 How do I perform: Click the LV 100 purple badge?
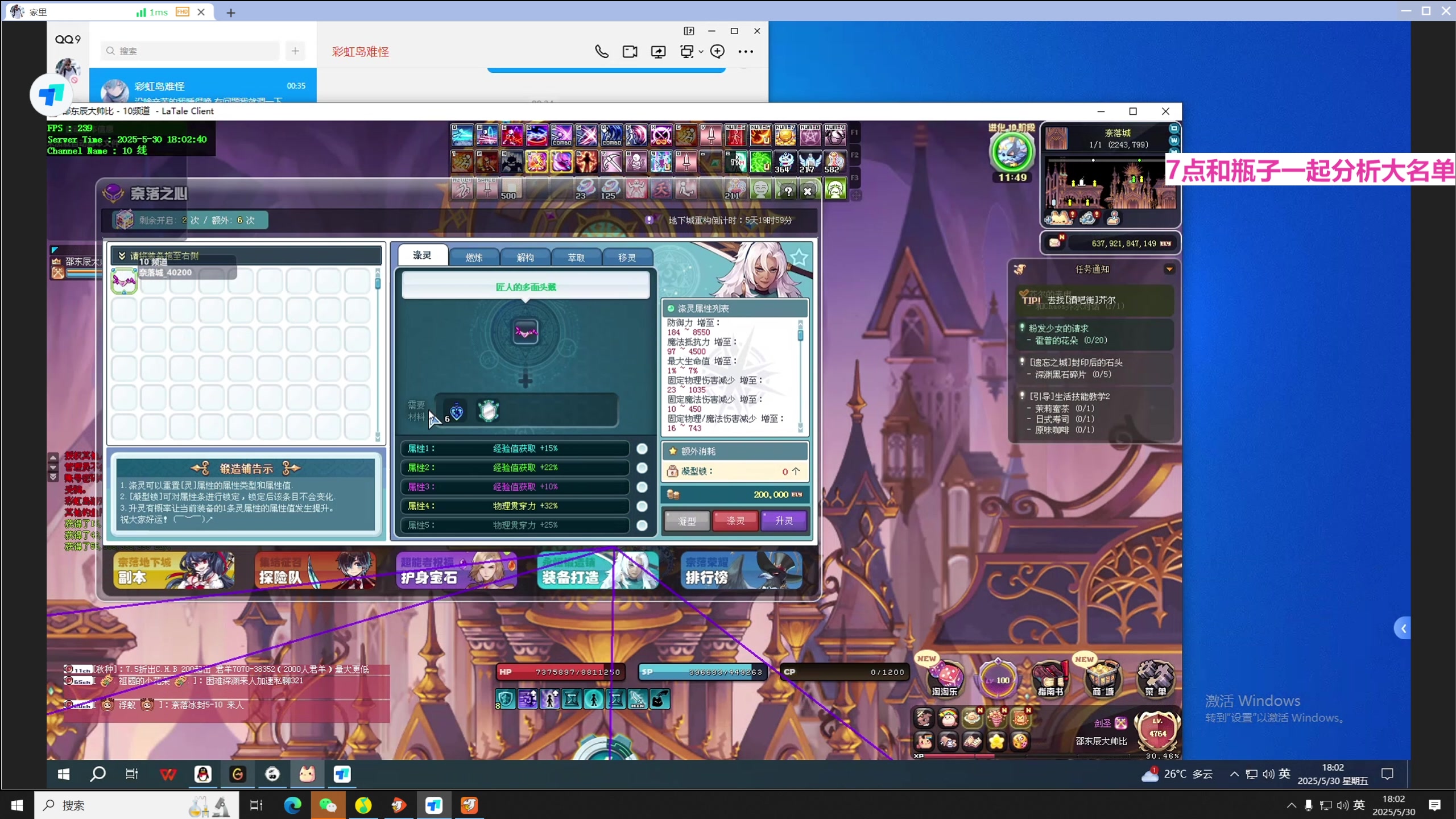pos(998,679)
